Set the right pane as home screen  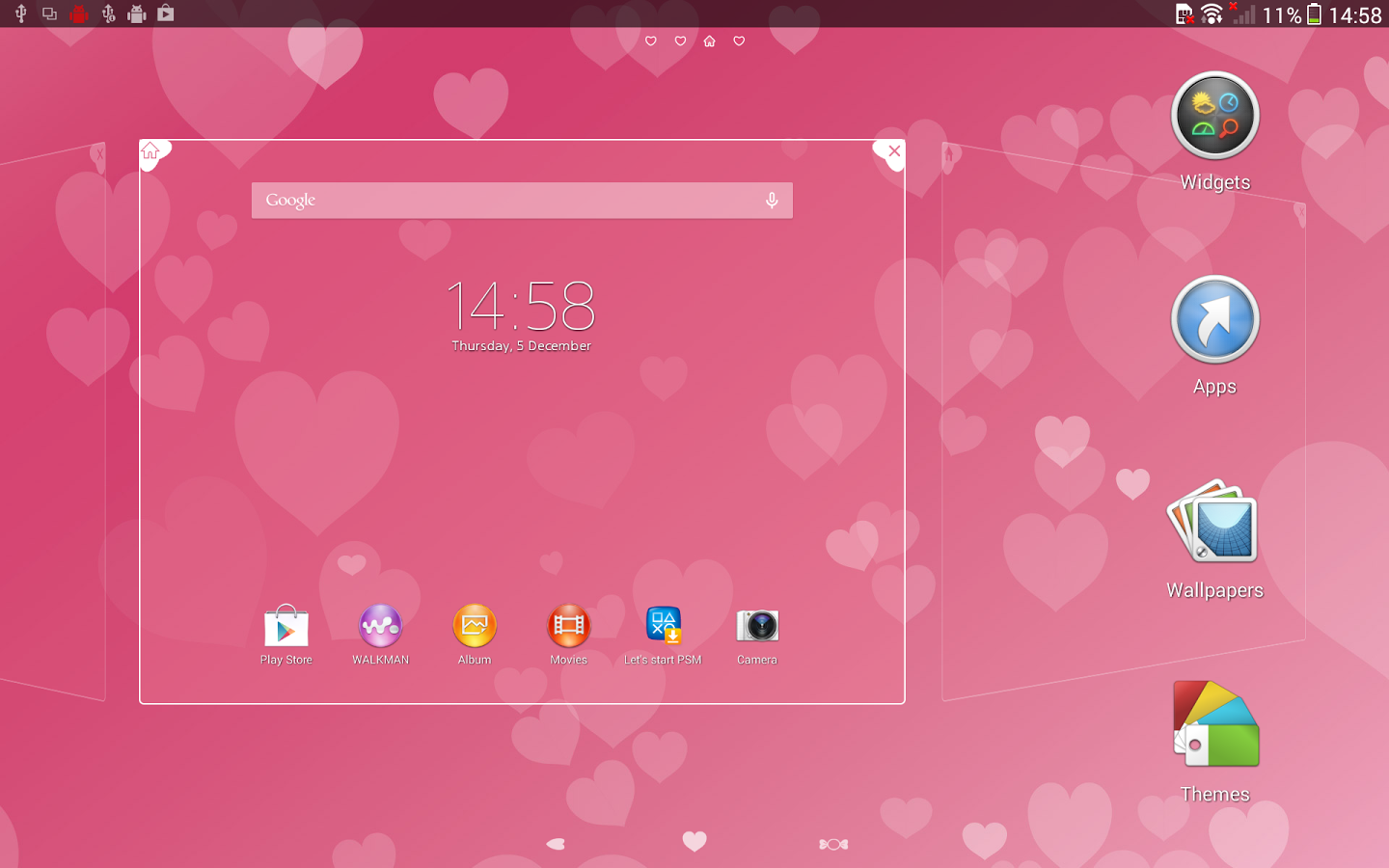[x=948, y=154]
